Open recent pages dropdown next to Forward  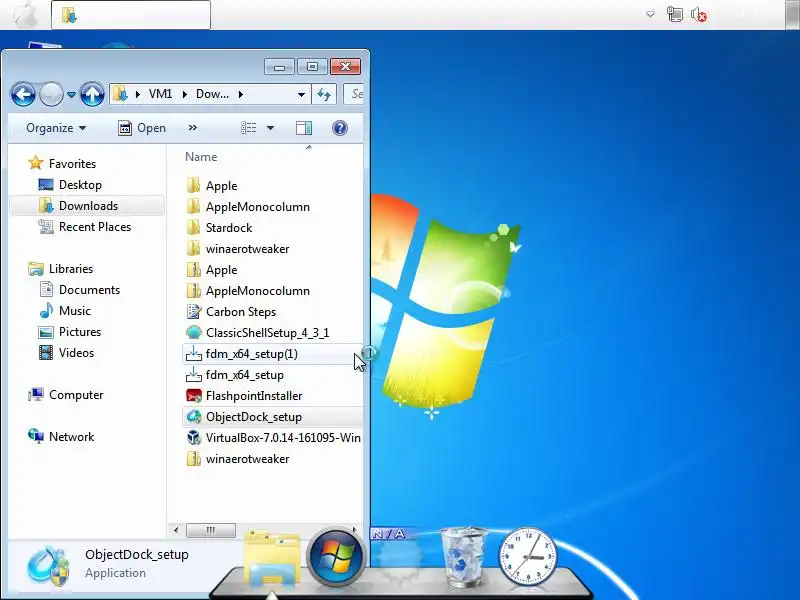point(71,94)
